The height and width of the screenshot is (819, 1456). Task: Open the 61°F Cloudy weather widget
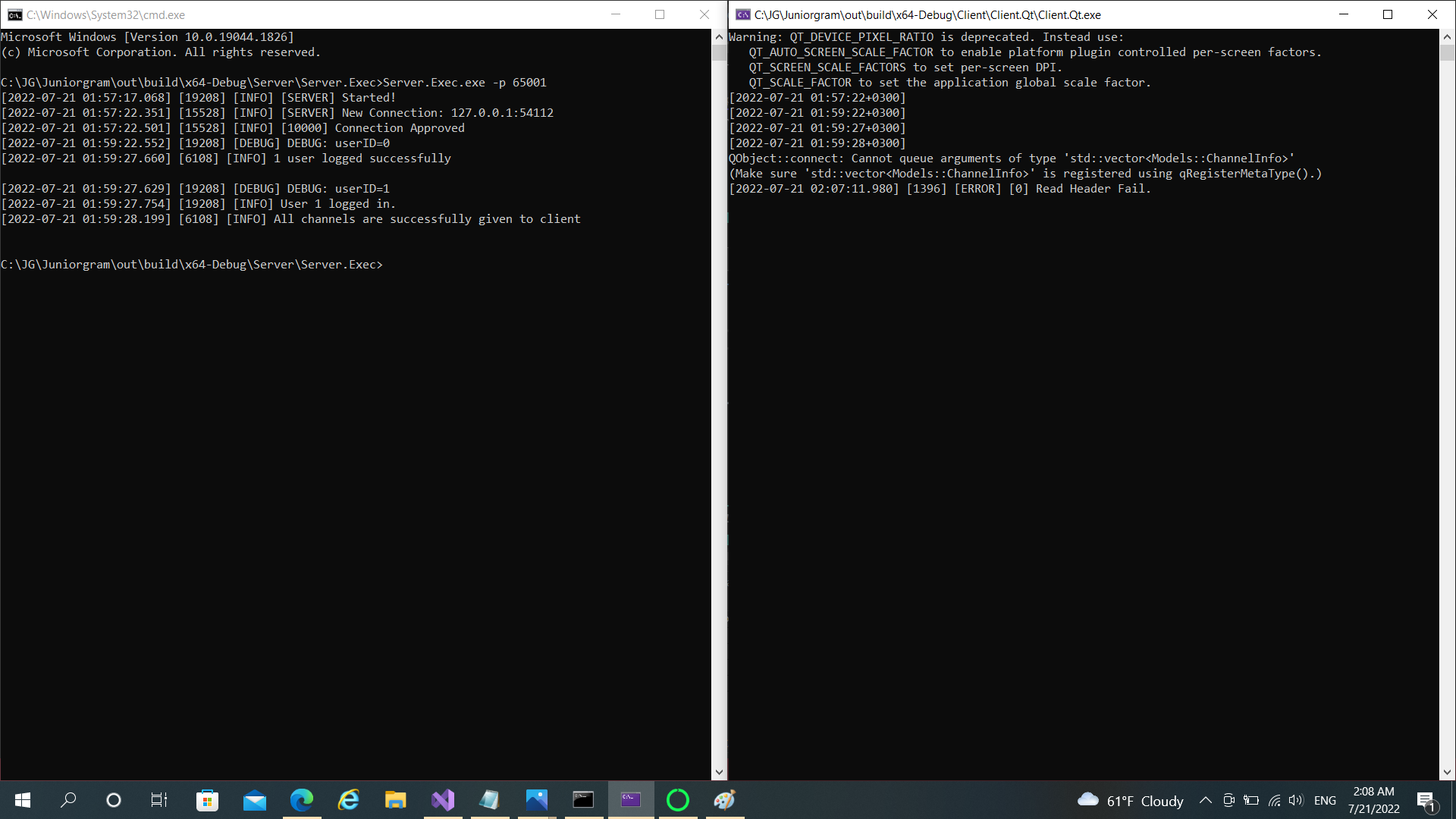(x=1128, y=800)
